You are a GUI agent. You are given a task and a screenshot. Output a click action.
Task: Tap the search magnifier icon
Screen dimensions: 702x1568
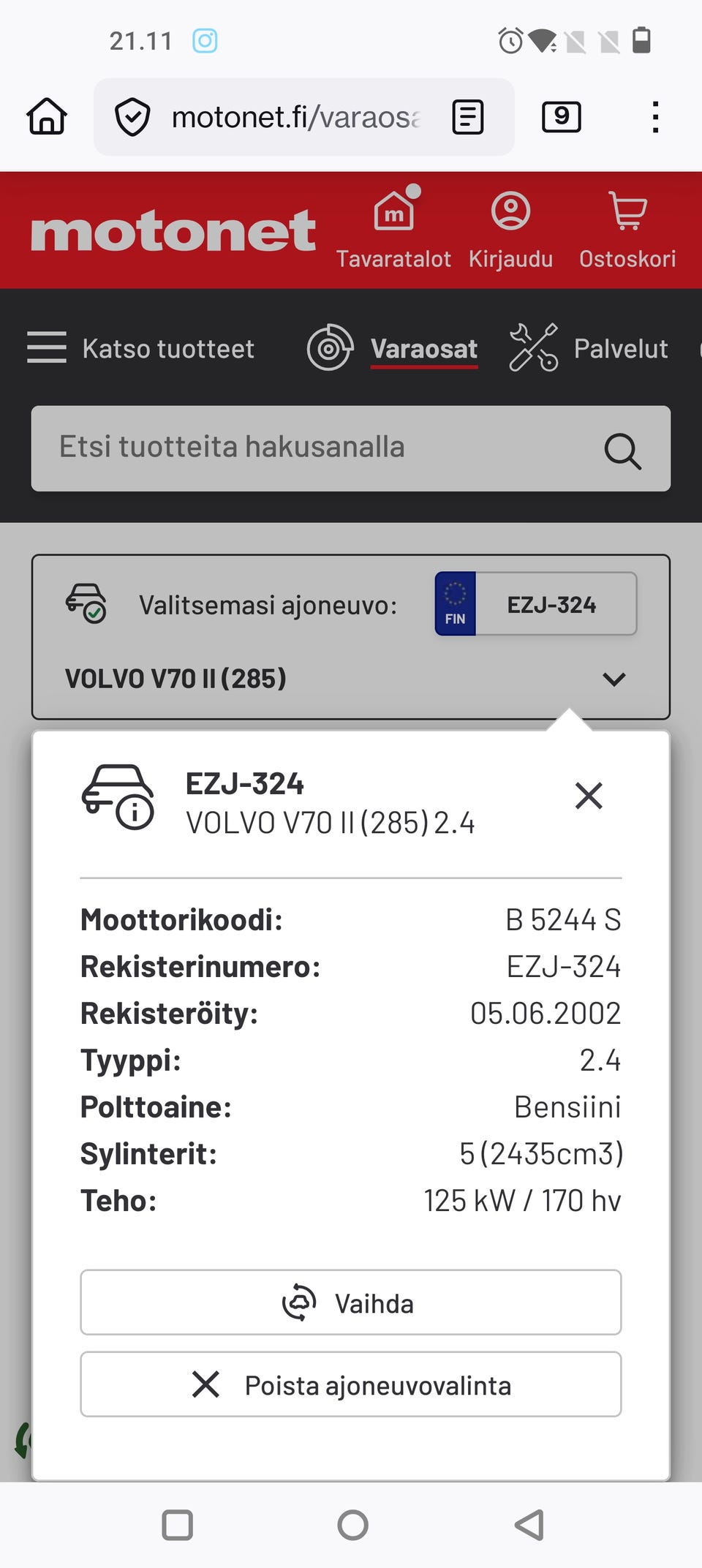point(622,450)
